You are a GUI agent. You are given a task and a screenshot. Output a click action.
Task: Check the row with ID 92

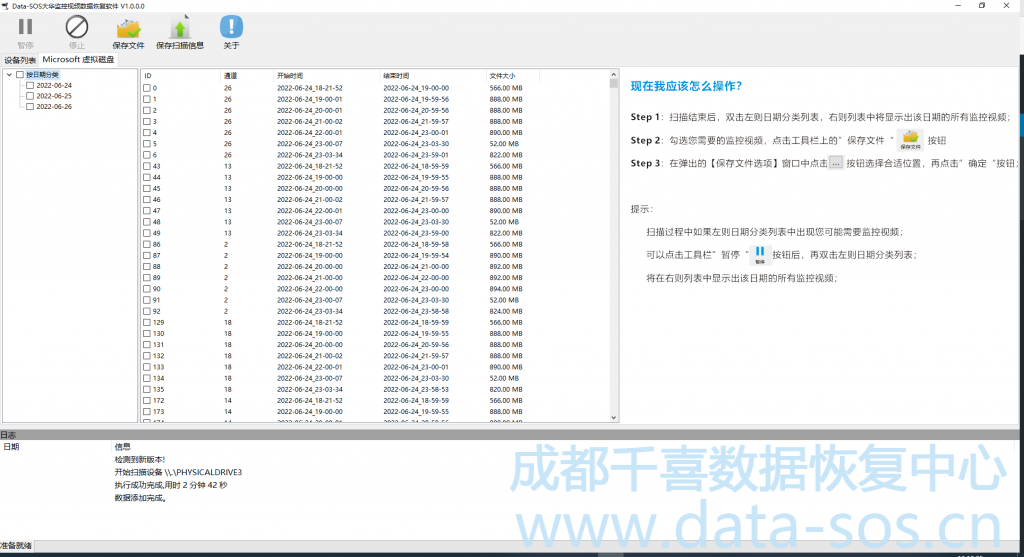[147, 311]
